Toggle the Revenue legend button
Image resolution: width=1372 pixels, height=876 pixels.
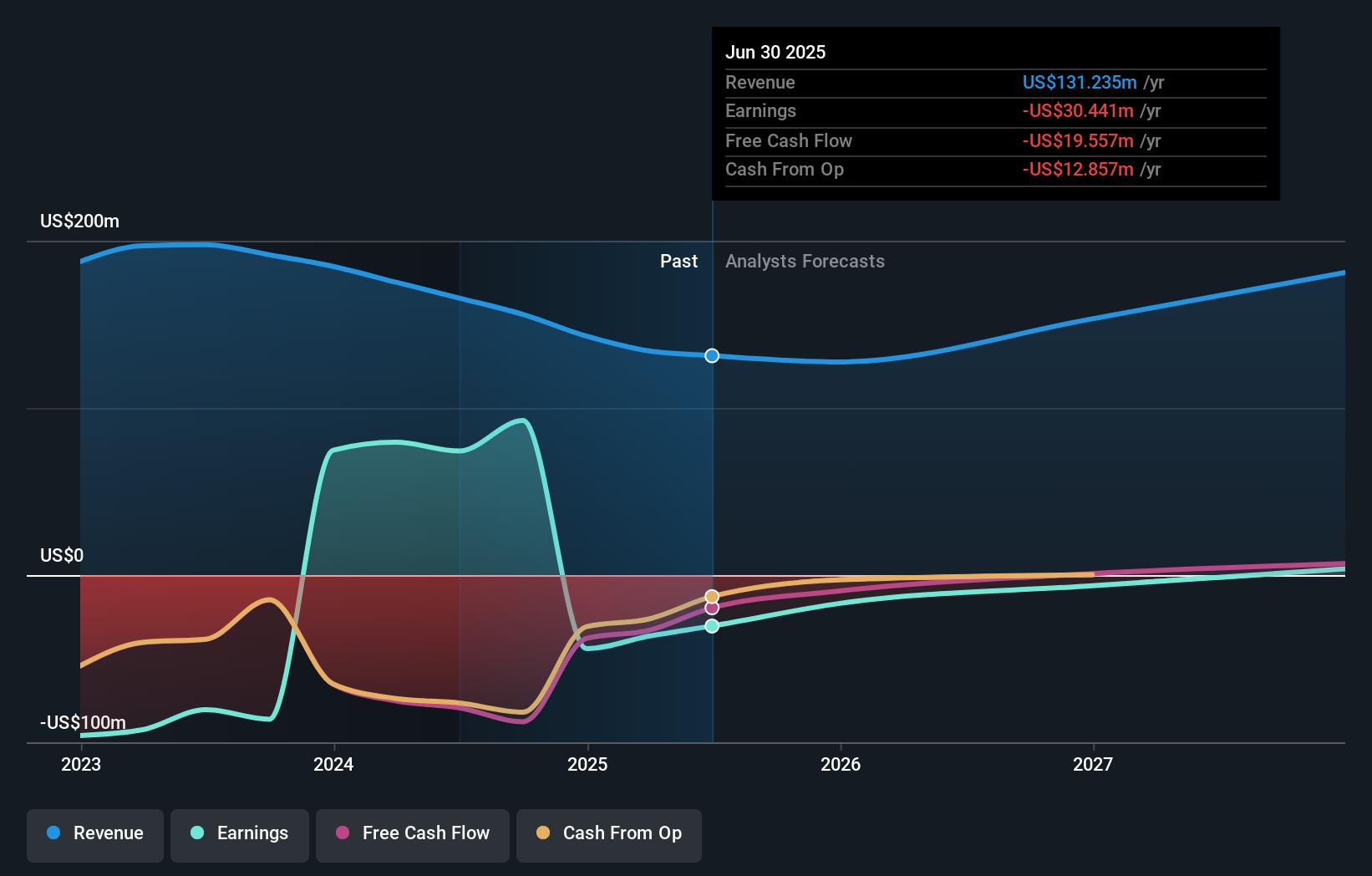coord(95,834)
